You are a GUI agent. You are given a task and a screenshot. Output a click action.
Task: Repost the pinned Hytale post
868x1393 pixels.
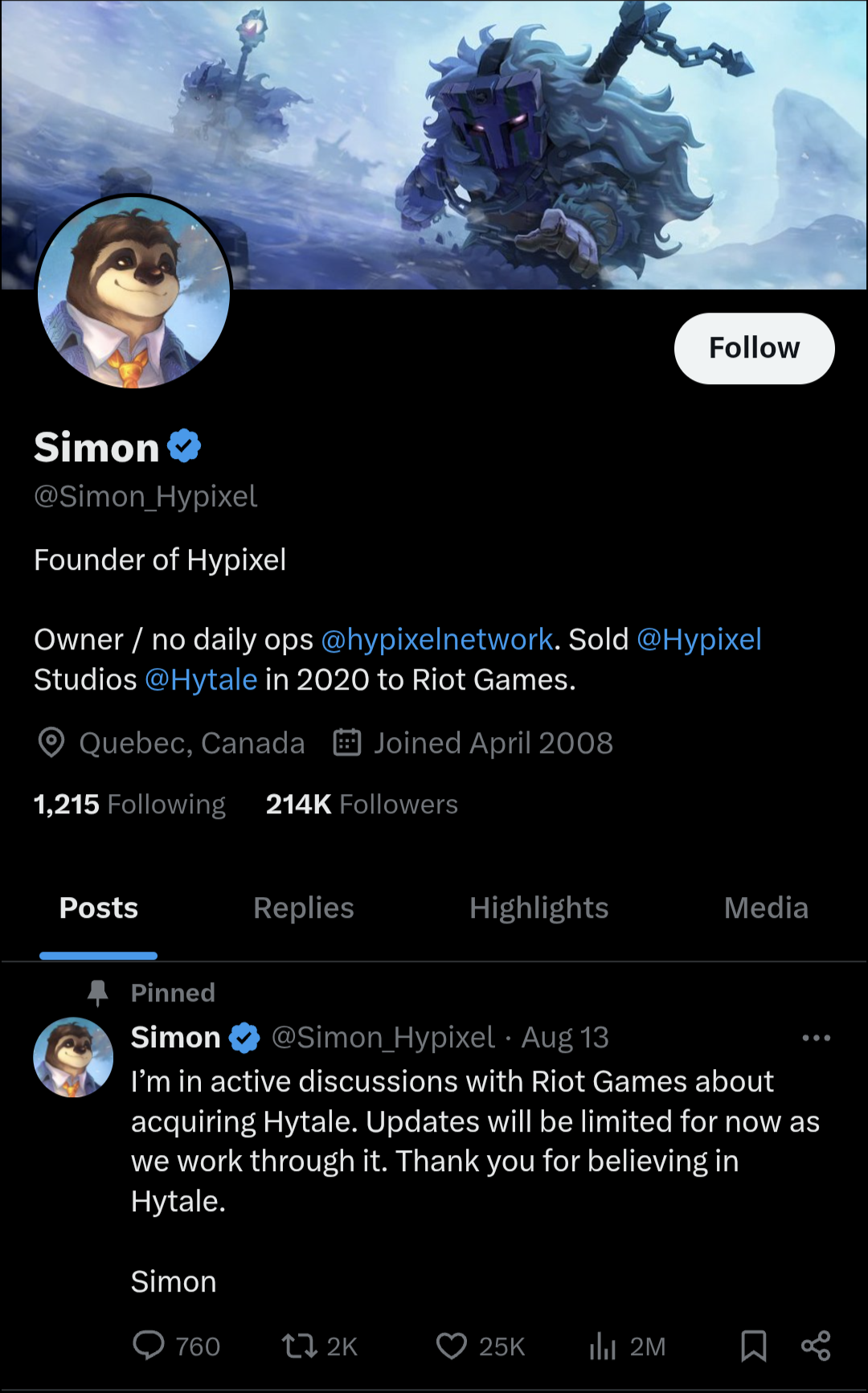[300, 1345]
